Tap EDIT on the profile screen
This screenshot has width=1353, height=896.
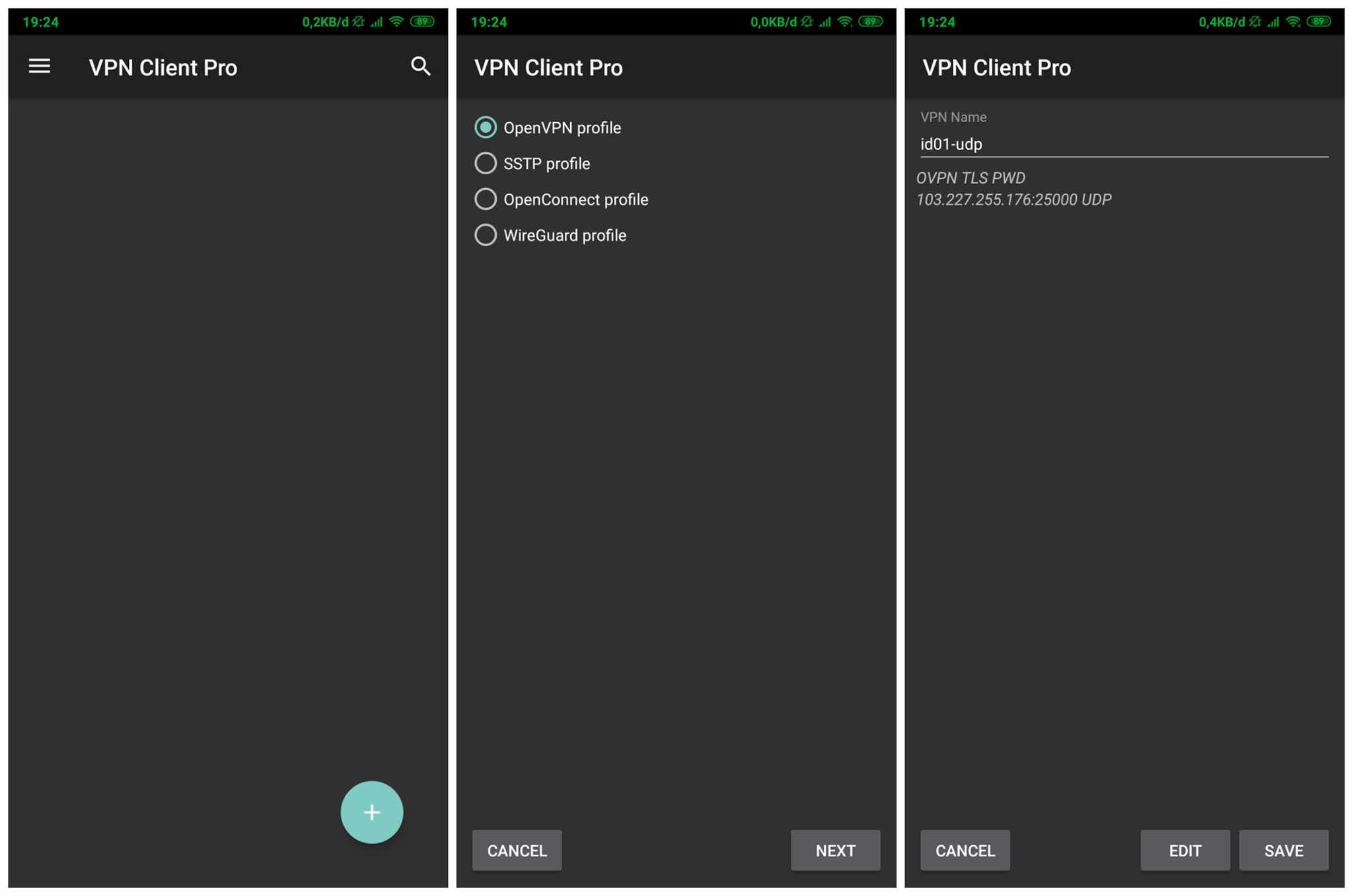pos(1185,850)
